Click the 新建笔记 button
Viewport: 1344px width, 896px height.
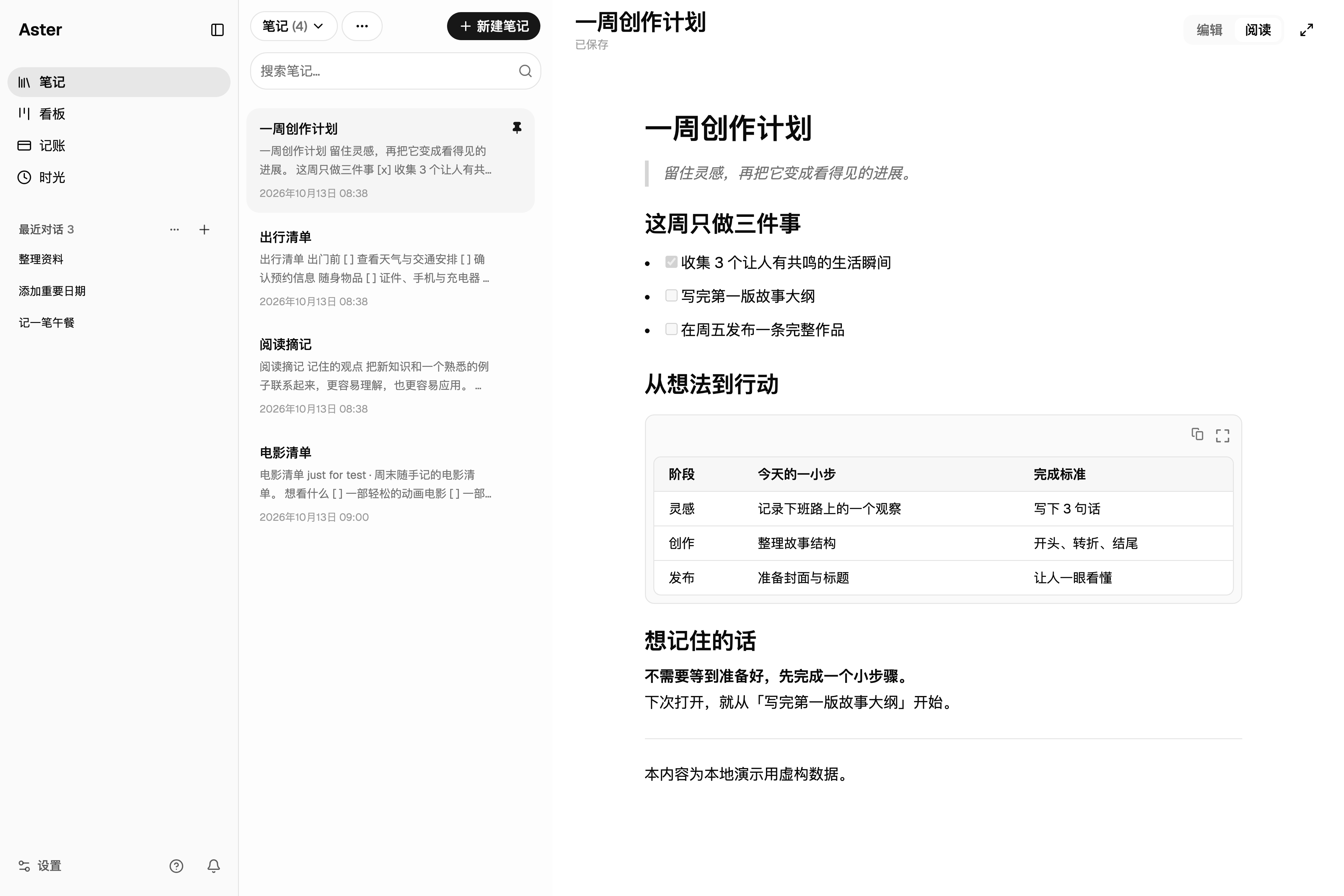(494, 26)
